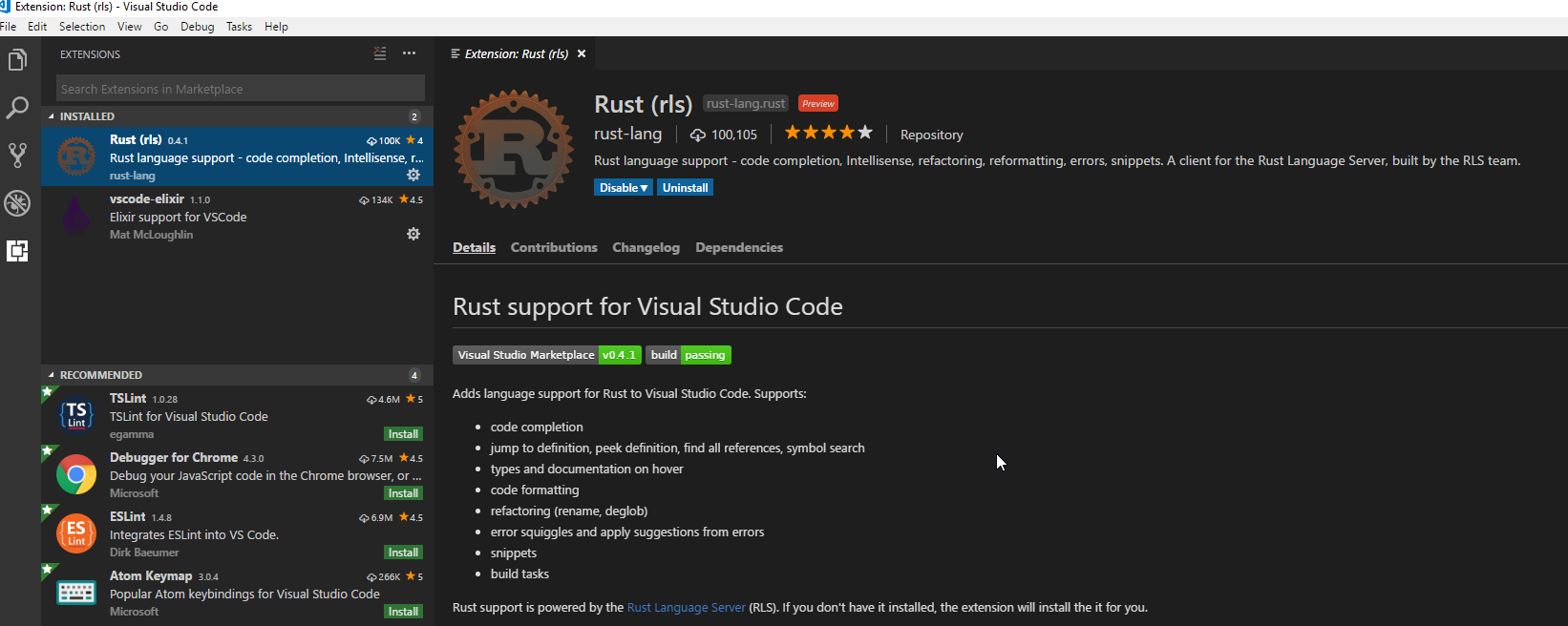Click the Visual Studio Marketplace version badge
Image resolution: width=1568 pixels, height=626 pixels.
[546, 355]
